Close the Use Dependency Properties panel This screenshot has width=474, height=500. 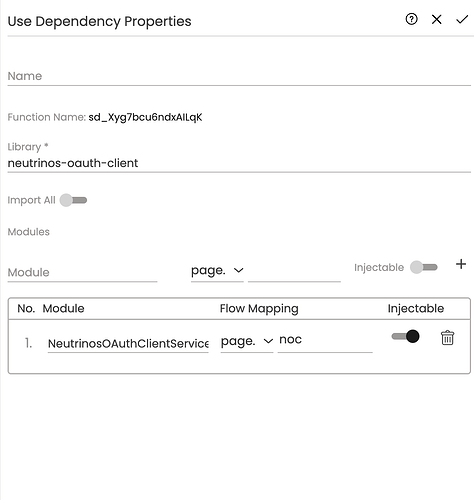[x=436, y=19]
